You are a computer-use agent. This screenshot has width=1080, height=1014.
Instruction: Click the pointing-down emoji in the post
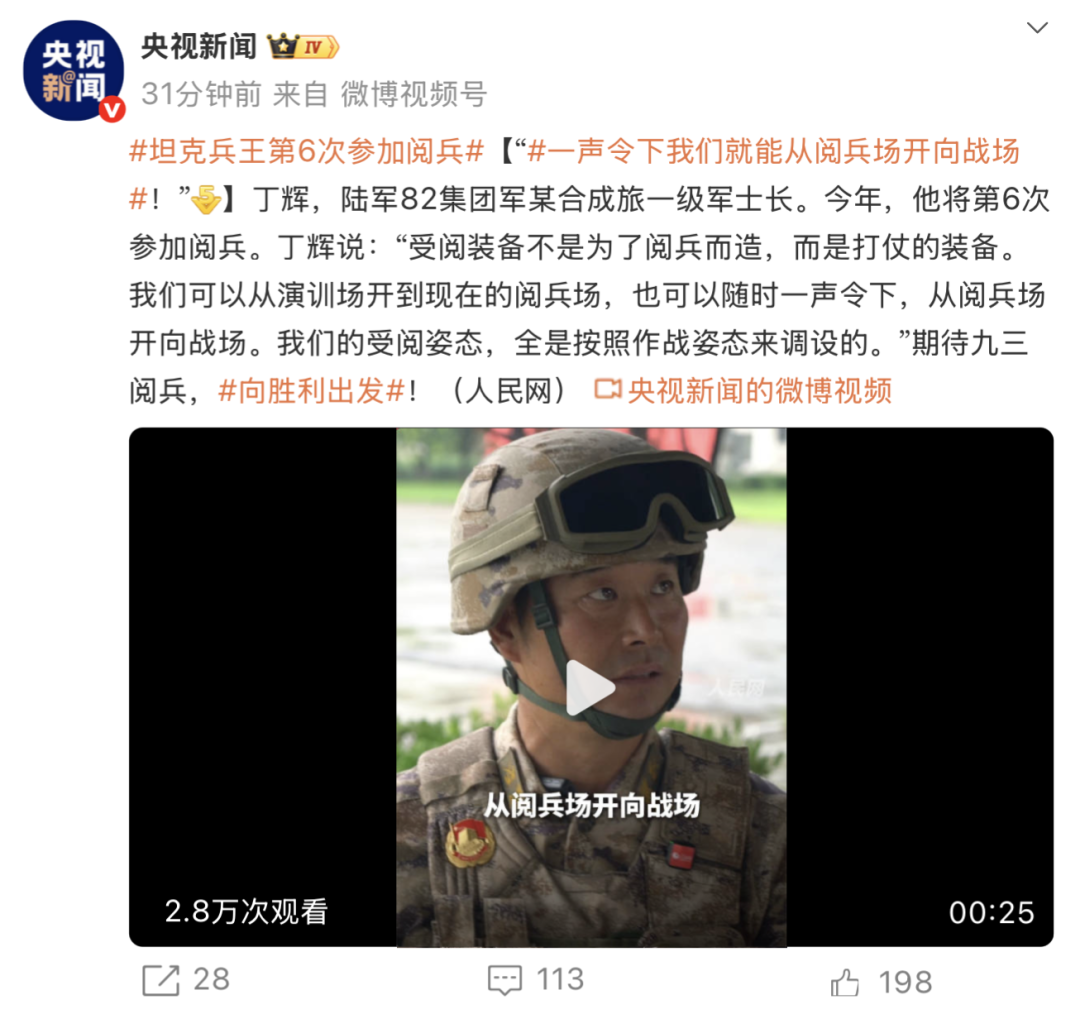(205, 200)
